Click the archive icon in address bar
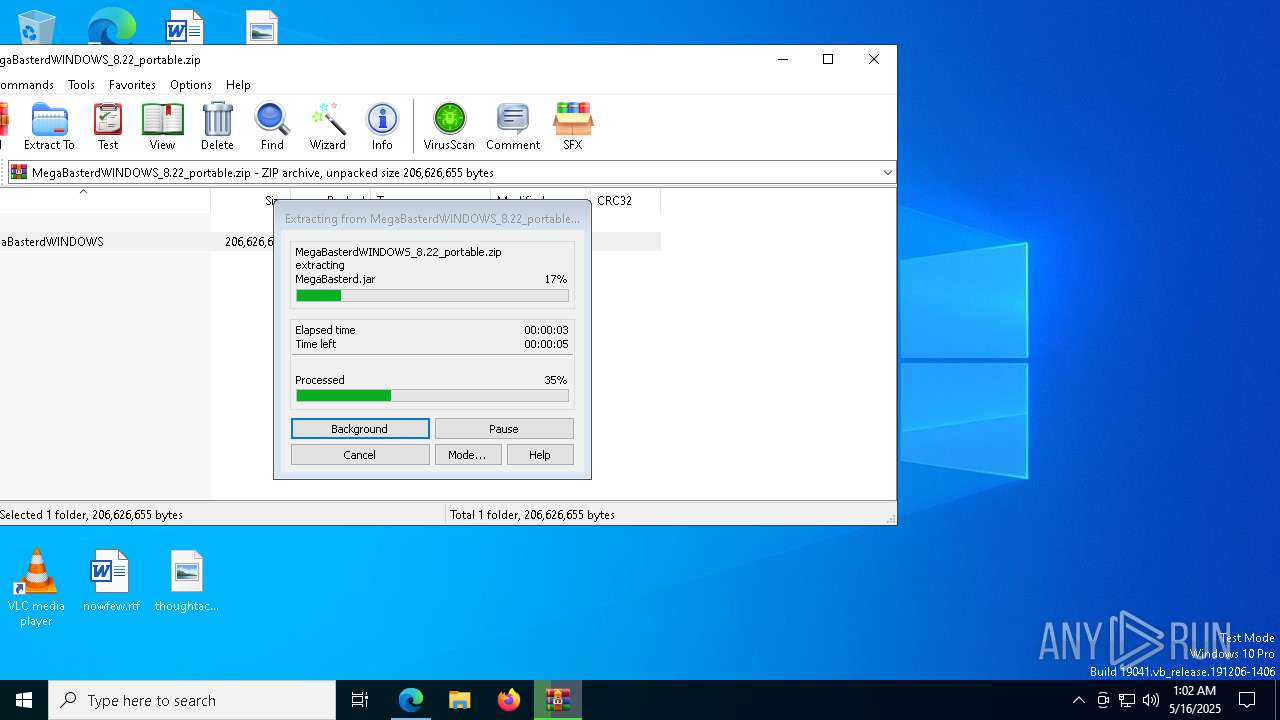The height and width of the screenshot is (720, 1280). (19, 172)
